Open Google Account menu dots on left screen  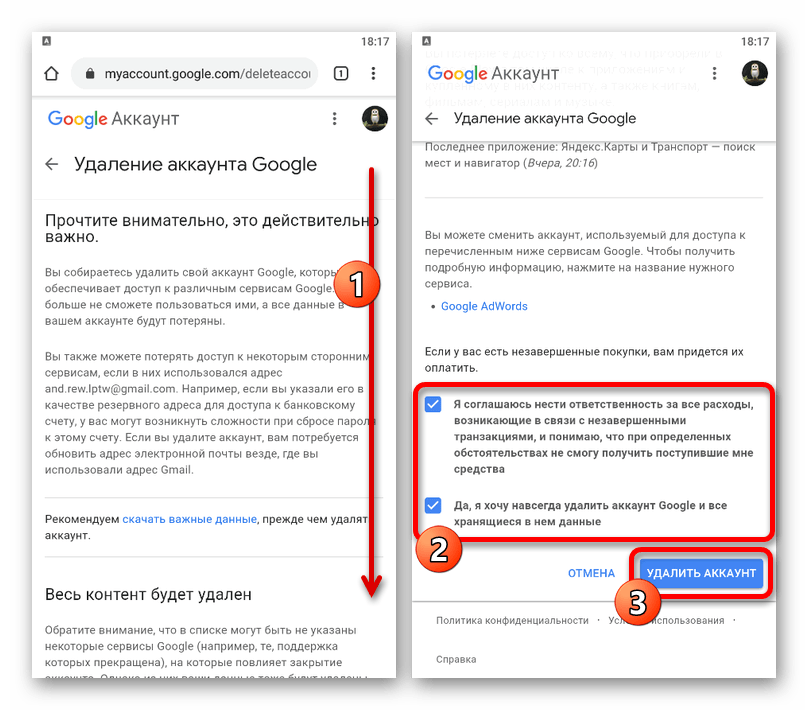pyautogui.click(x=334, y=119)
